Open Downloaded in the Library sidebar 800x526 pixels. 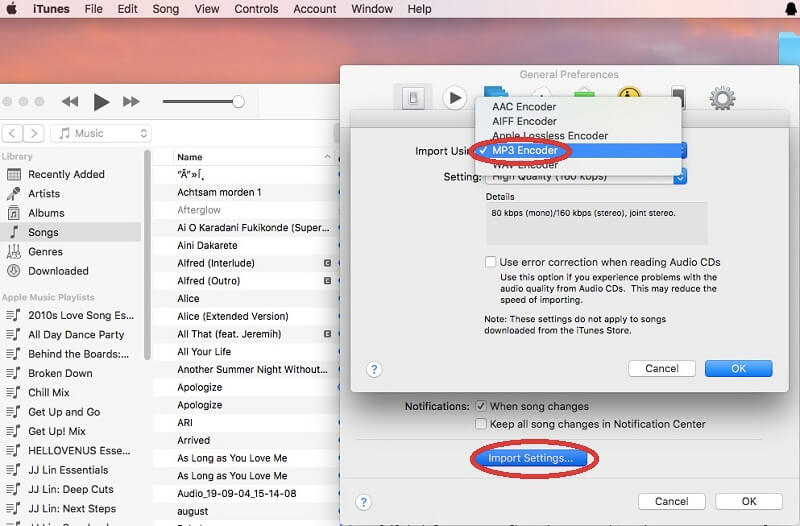click(x=58, y=271)
